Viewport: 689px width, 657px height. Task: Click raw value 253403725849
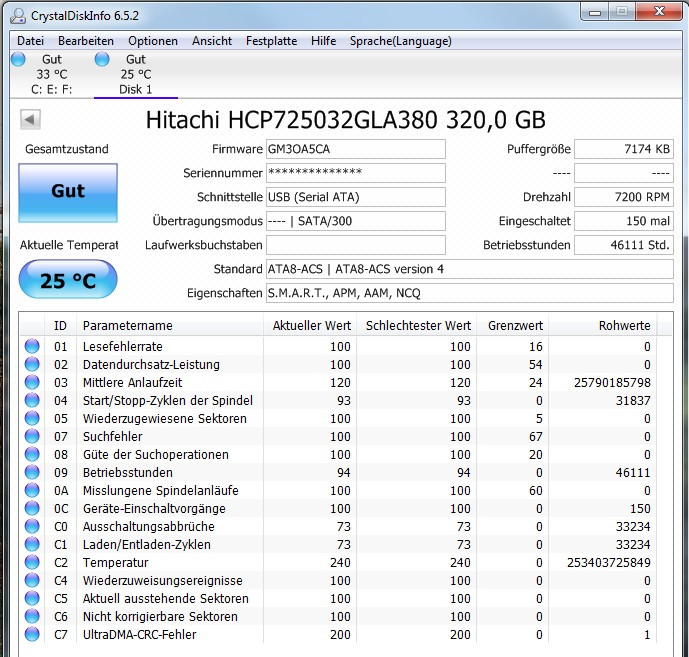609,563
